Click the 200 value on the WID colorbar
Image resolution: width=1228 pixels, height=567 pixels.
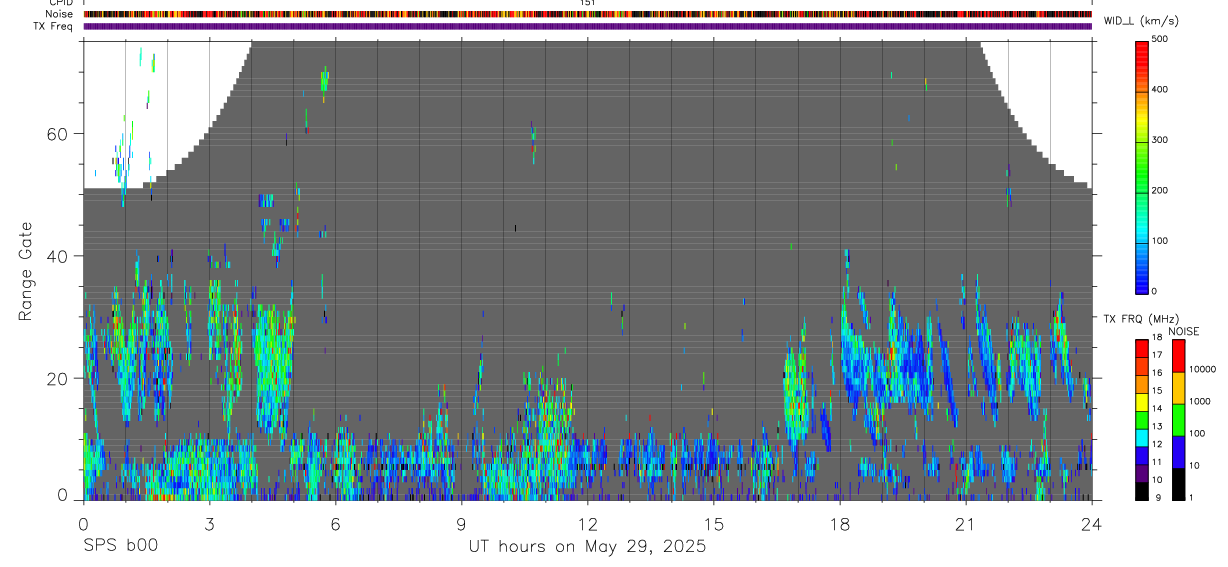(x=1160, y=190)
